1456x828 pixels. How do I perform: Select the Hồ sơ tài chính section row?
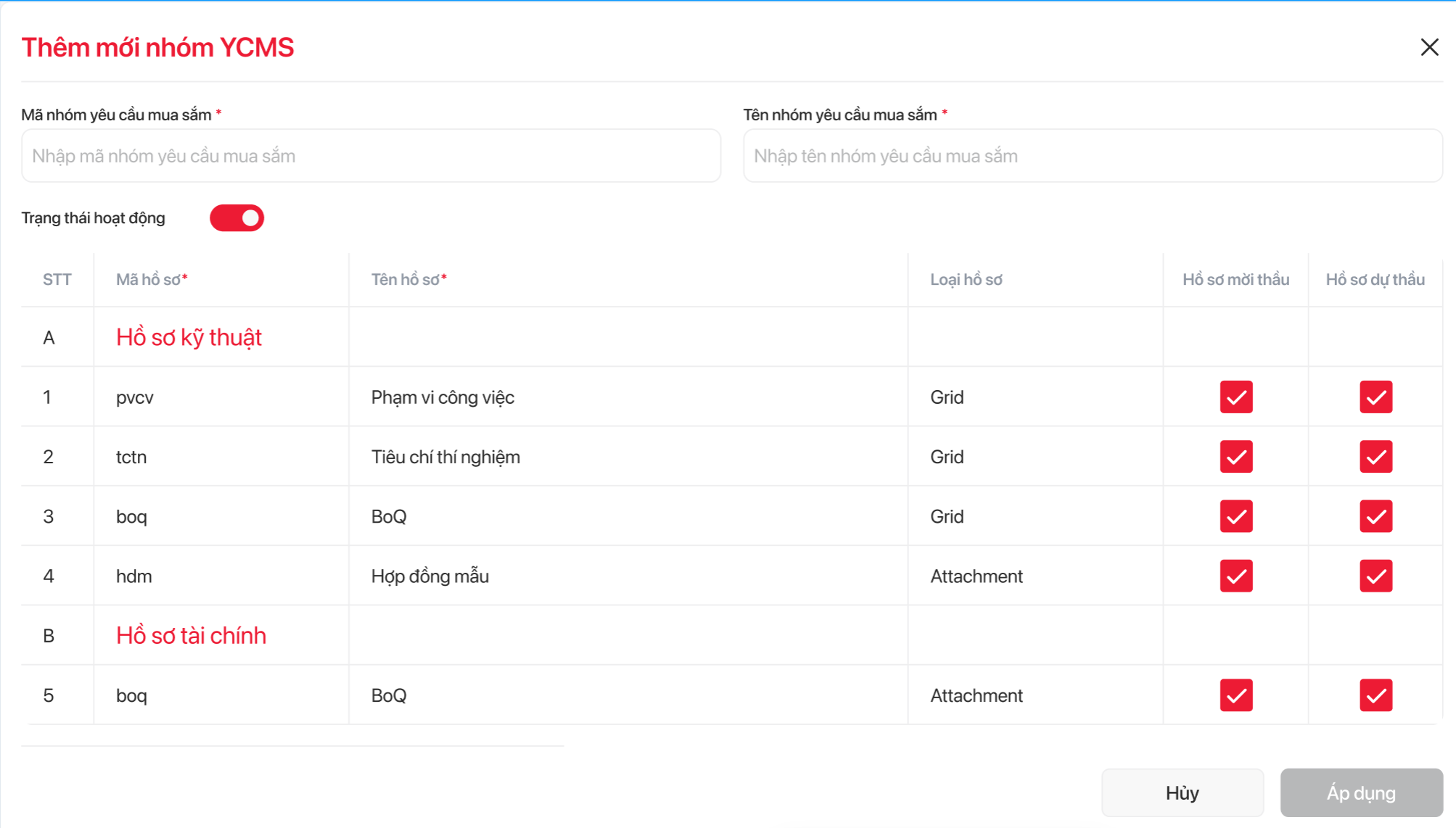pos(191,636)
